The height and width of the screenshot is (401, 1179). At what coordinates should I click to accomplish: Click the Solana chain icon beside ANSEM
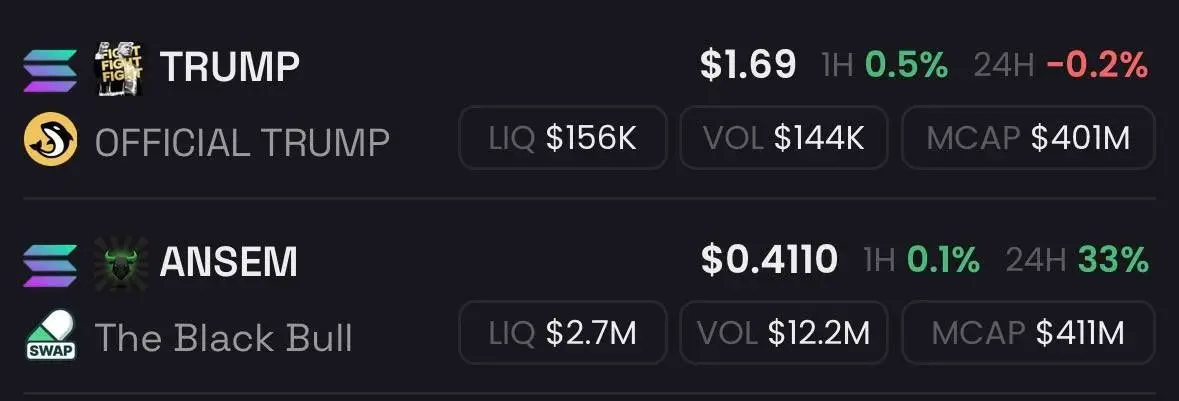pyautogui.click(x=50, y=265)
